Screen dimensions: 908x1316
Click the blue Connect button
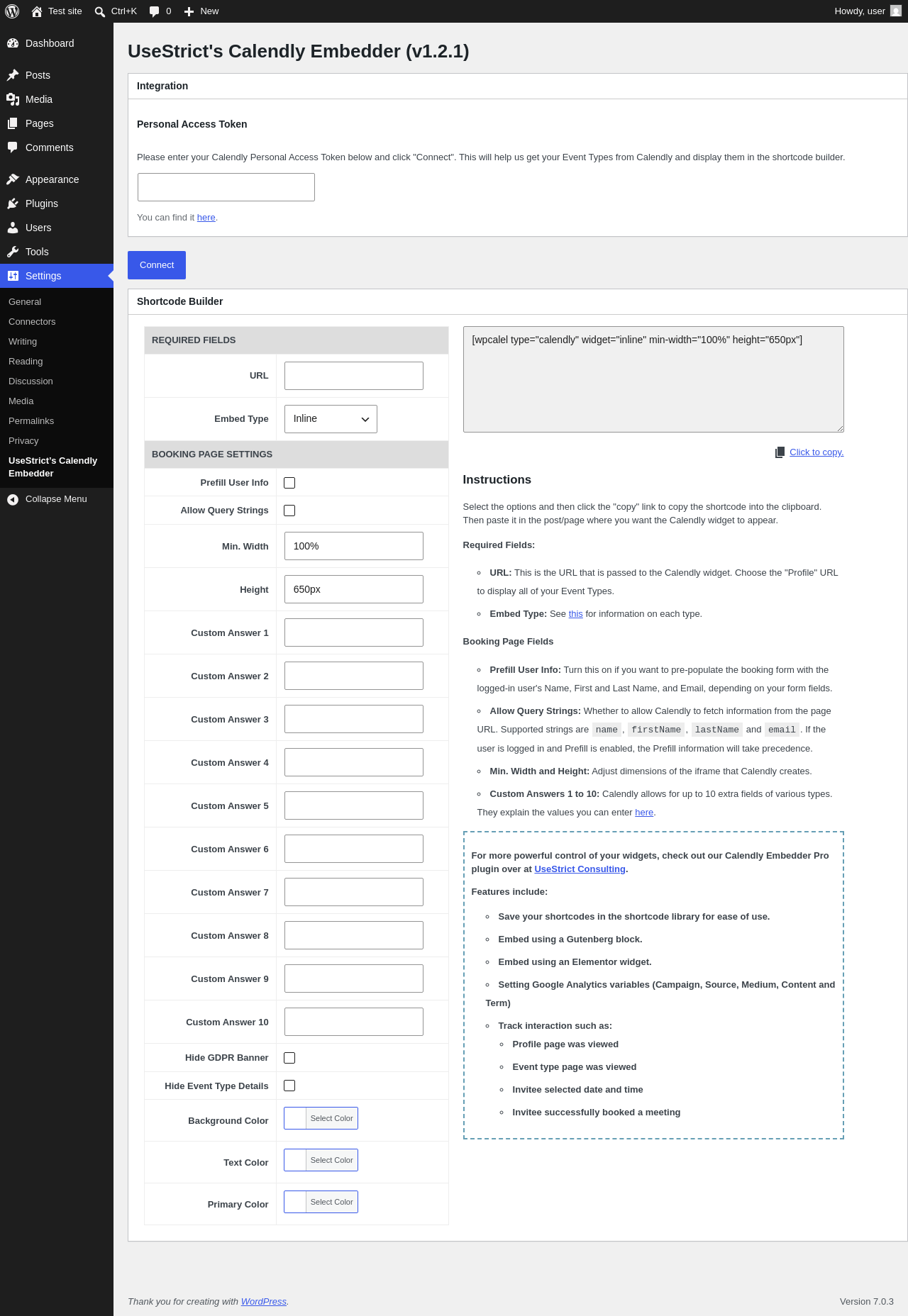[157, 265]
